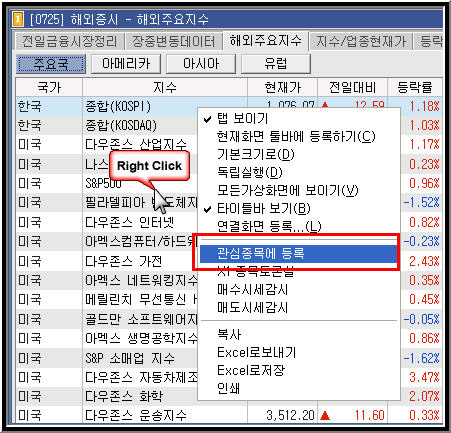The width and height of the screenshot is (451, 433).
Task: Select the 주요국 region button
Action: pyautogui.click(x=51, y=64)
